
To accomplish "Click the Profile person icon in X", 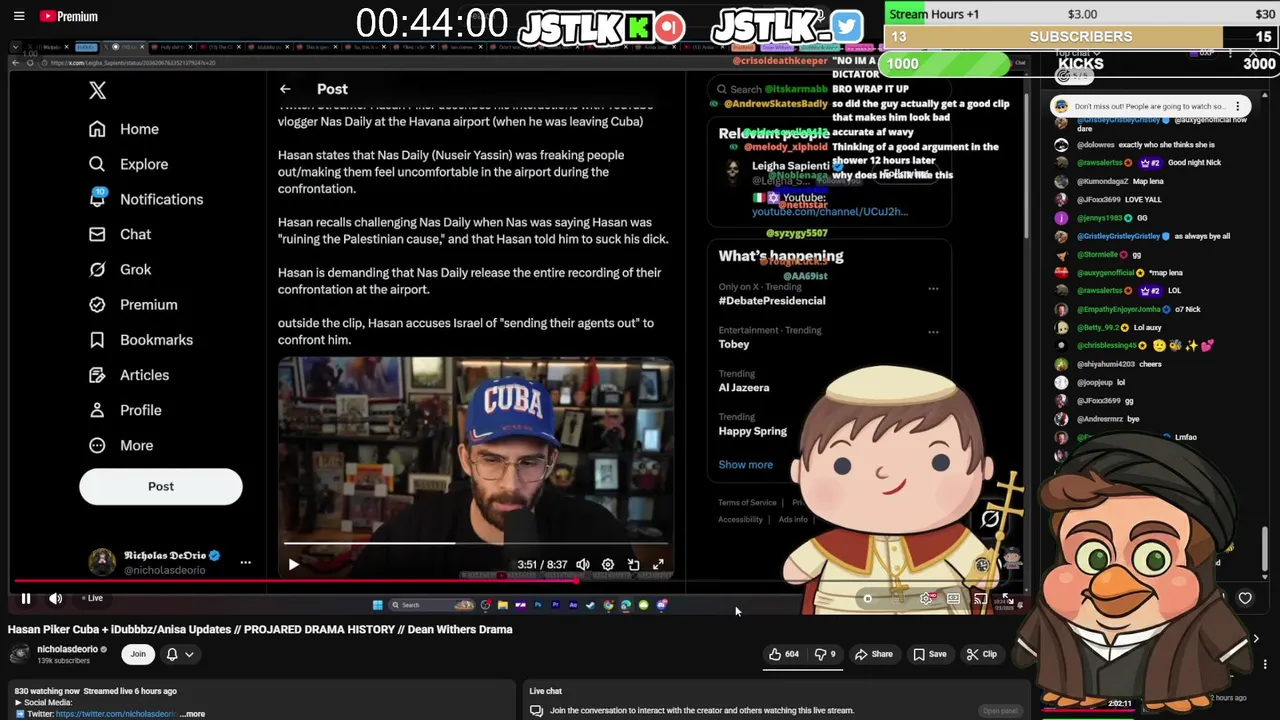I will click(x=97, y=410).
